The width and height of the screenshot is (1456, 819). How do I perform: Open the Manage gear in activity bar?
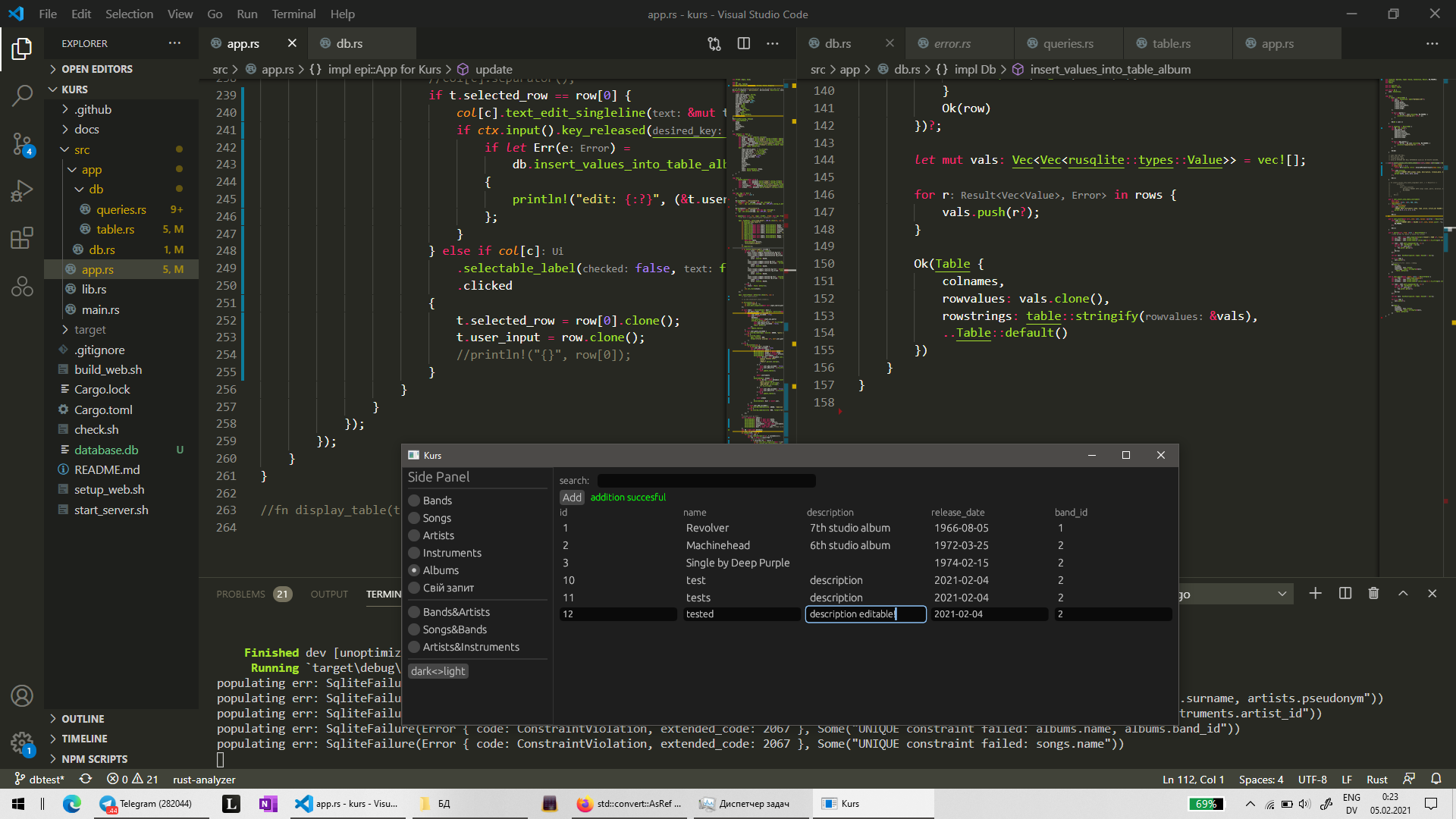click(22, 743)
